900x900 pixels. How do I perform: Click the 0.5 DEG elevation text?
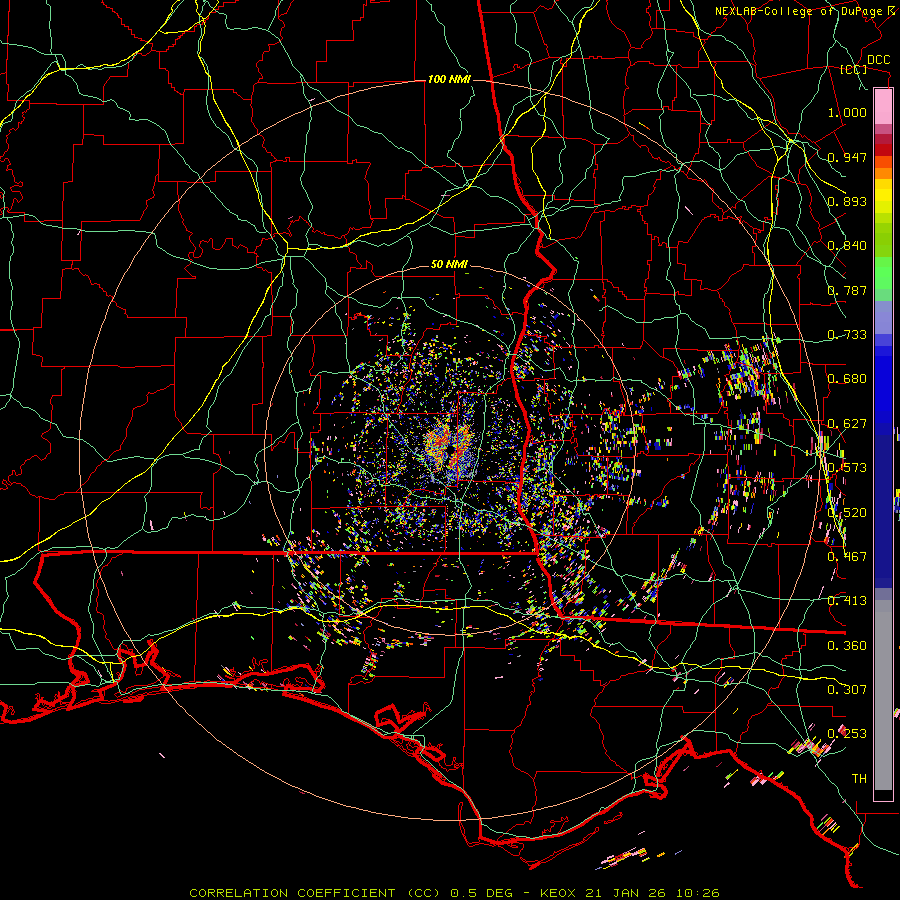[x=482, y=893]
